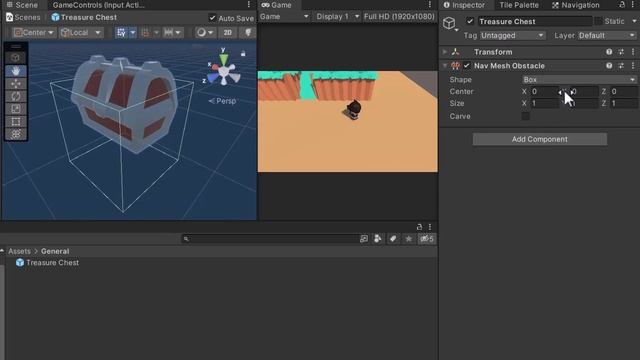
Task: Collapse the Nav Mesh Obstacle foldout
Action: tap(445, 66)
